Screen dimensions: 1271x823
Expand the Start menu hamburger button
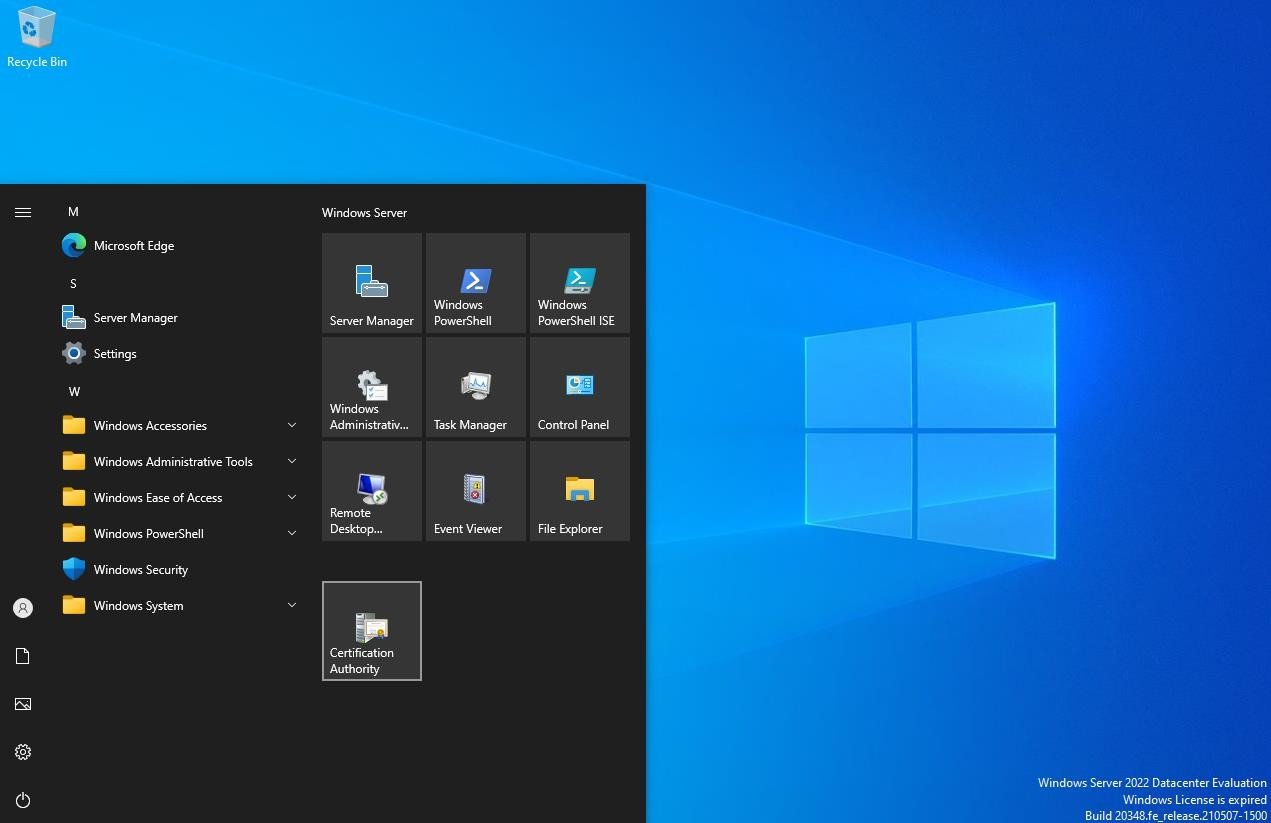pyautogui.click(x=23, y=212)
